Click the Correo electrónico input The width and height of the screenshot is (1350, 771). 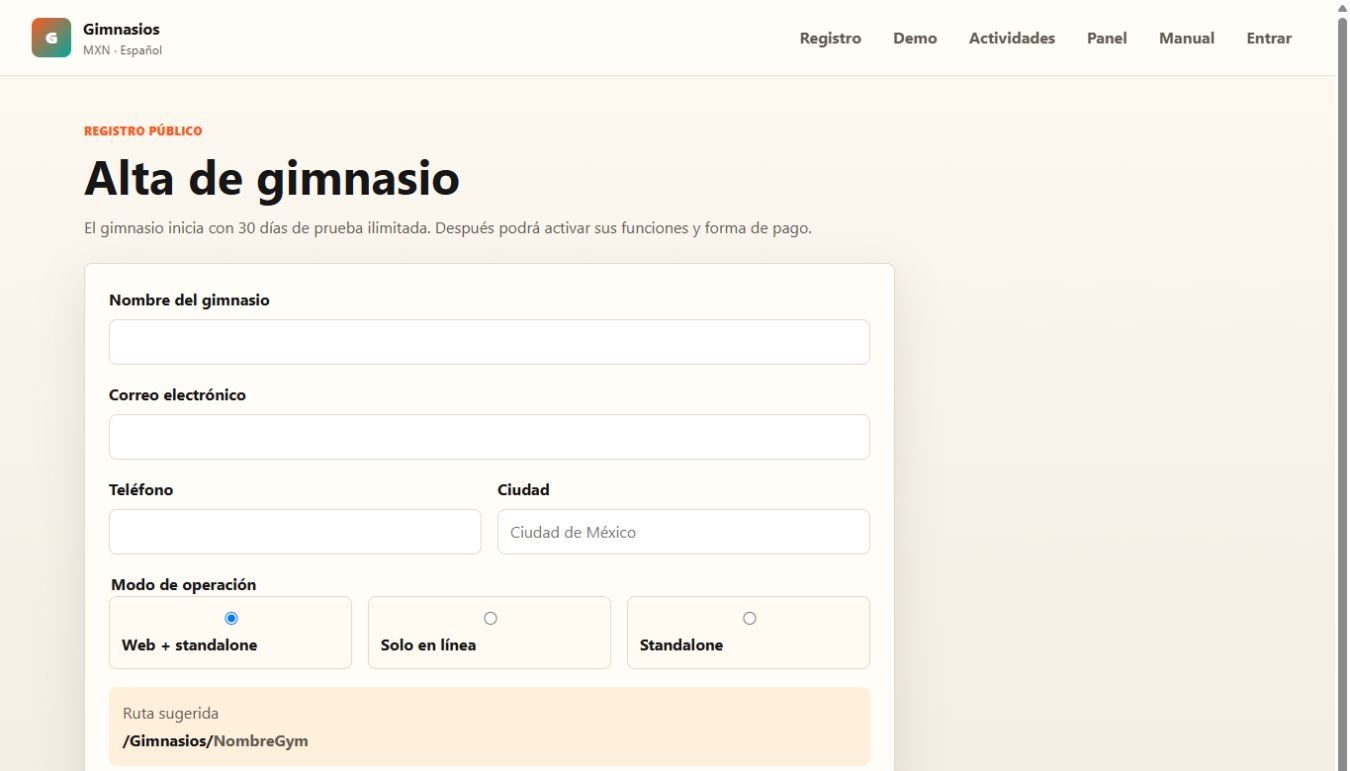click(x=489, y=437)
